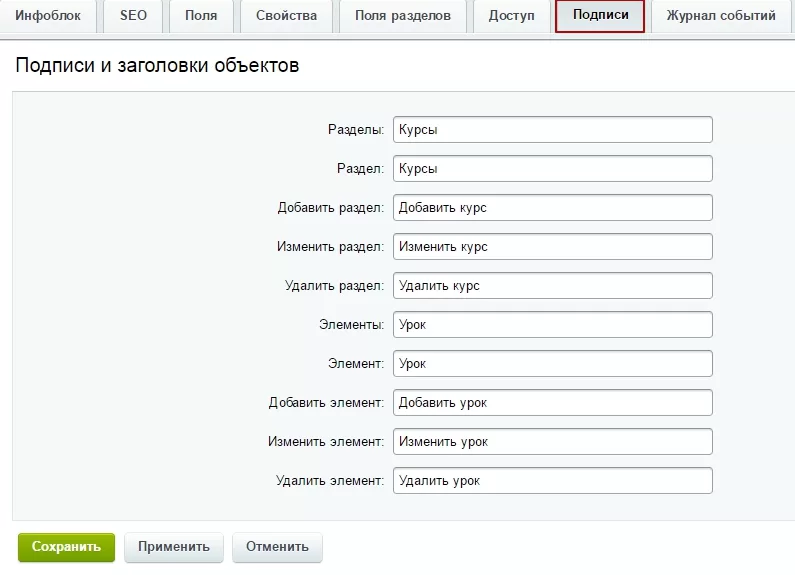Screen dimensions: 795x575
Task: Open the Инфоблок tab
Action: (x=48, y=16)
